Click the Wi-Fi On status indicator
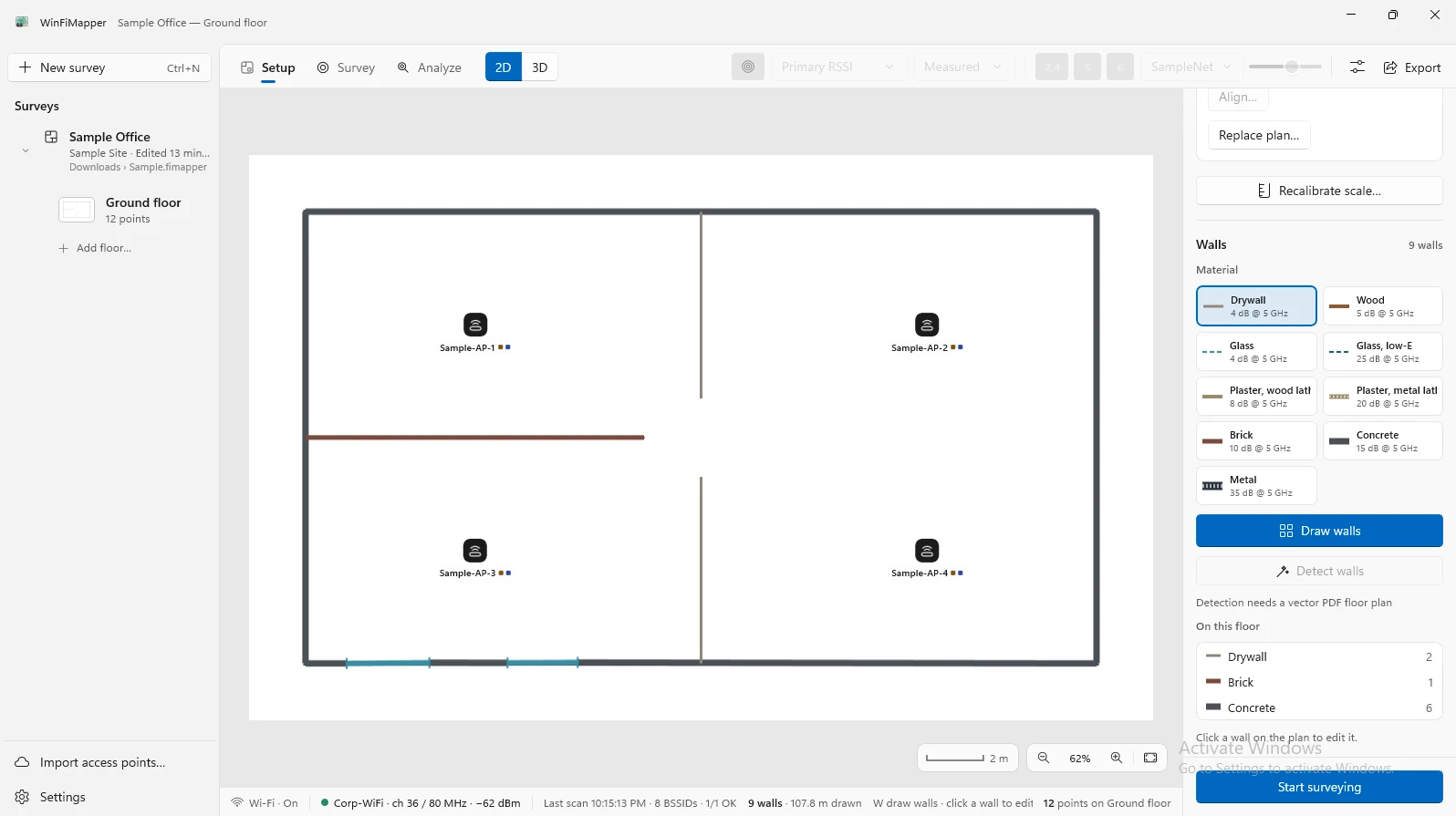 265,803
